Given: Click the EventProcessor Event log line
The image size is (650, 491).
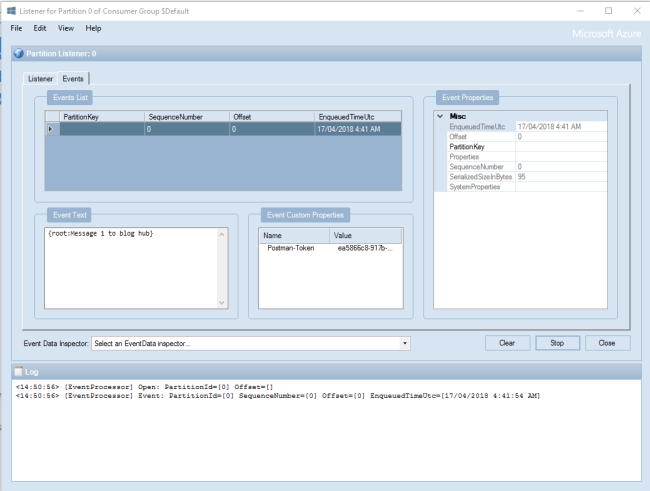Looking at the screenshot, I should (x=278, y=396).
